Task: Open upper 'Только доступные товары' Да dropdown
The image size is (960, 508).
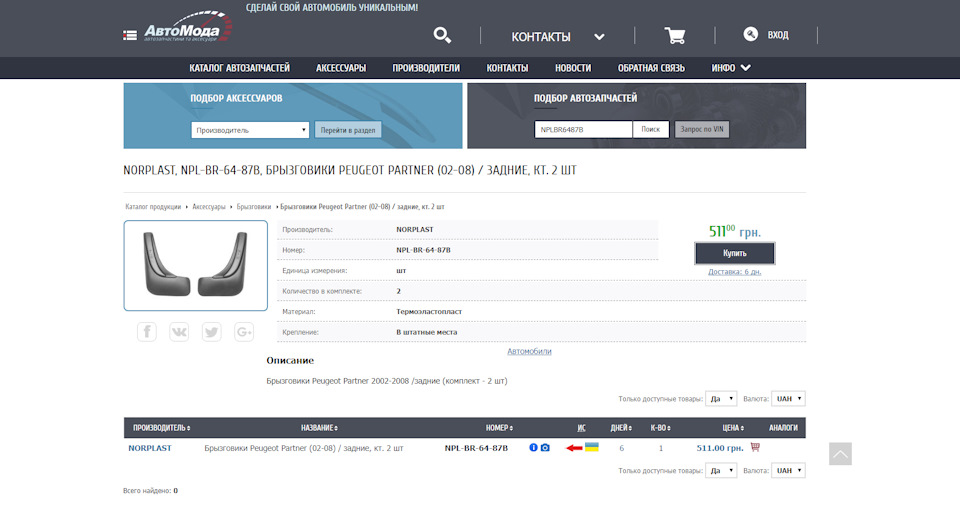Action: pos(721,398)
